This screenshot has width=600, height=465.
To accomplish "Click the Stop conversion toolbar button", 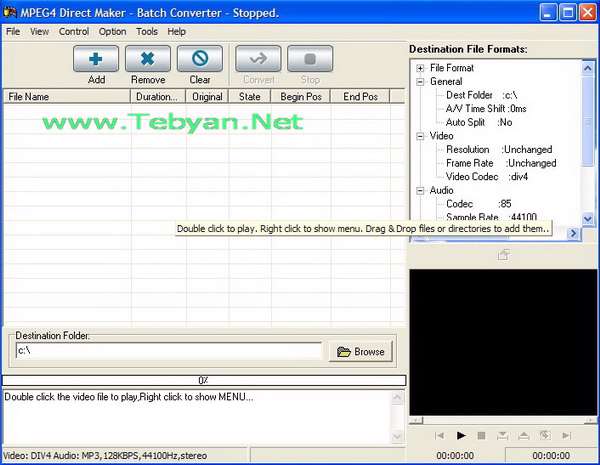I will click(310, 59).
